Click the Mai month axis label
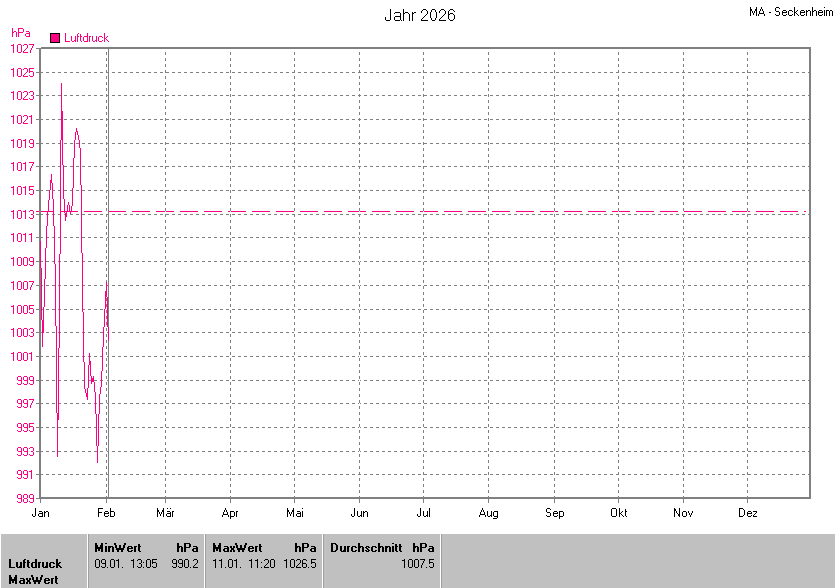This screenshot has width=835, height=588. (294, 513)
